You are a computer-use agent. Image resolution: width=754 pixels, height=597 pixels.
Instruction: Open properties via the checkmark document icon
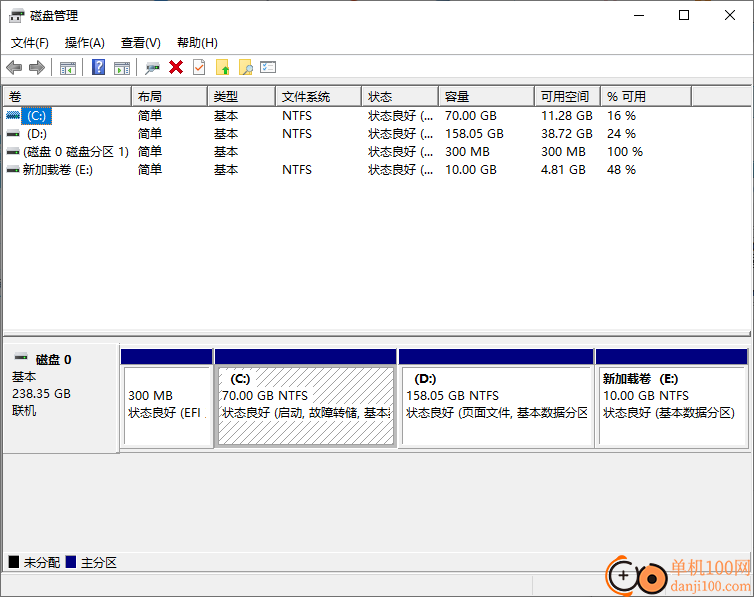(199, 67)
